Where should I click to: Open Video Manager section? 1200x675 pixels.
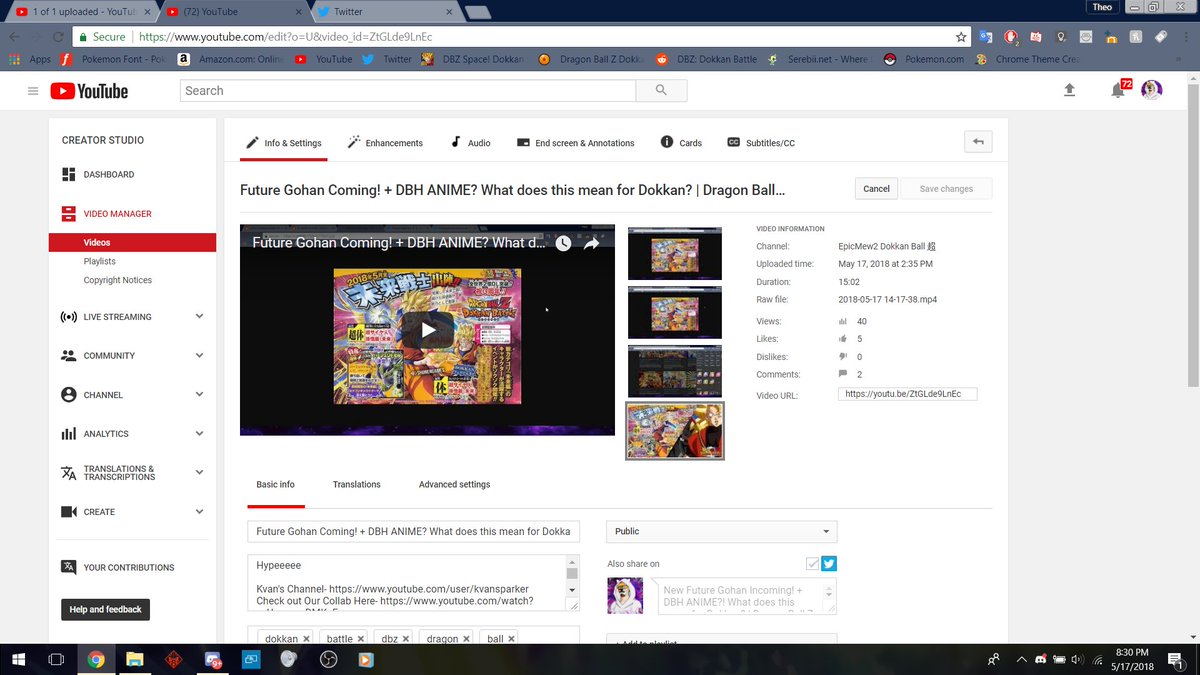(117, 213)
